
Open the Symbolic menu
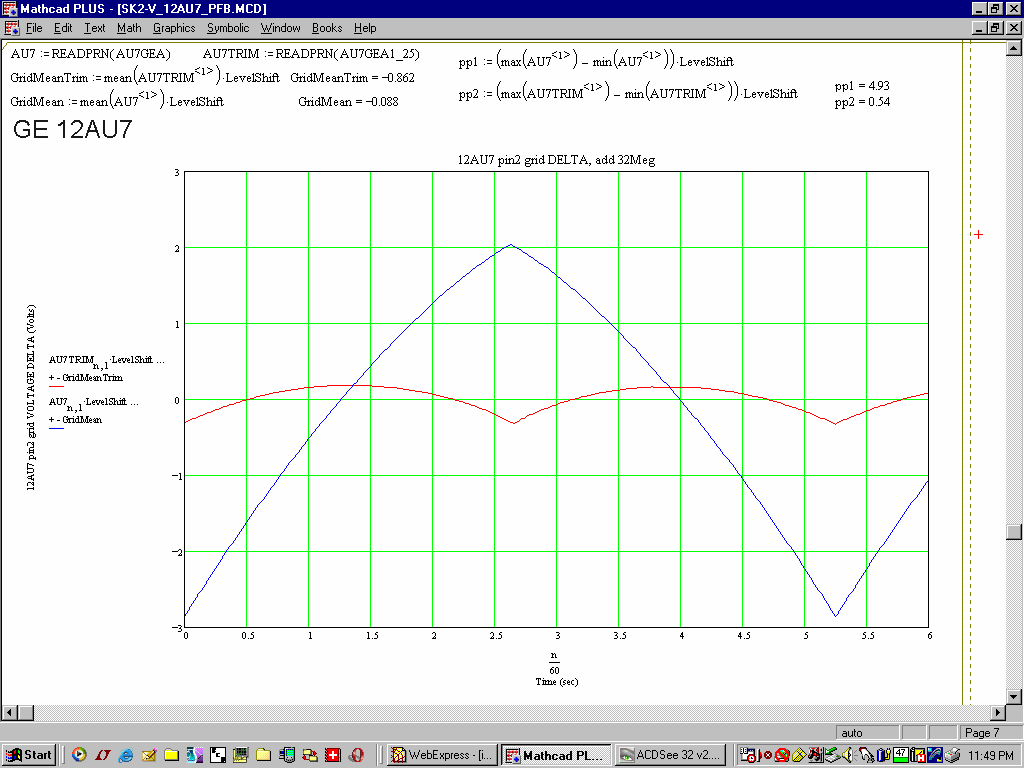(228, 28)
